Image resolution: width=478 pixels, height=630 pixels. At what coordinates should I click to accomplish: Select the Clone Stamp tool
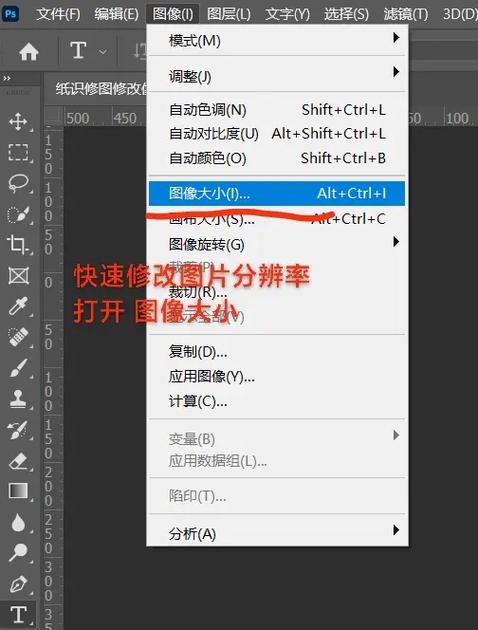[18, 399]
